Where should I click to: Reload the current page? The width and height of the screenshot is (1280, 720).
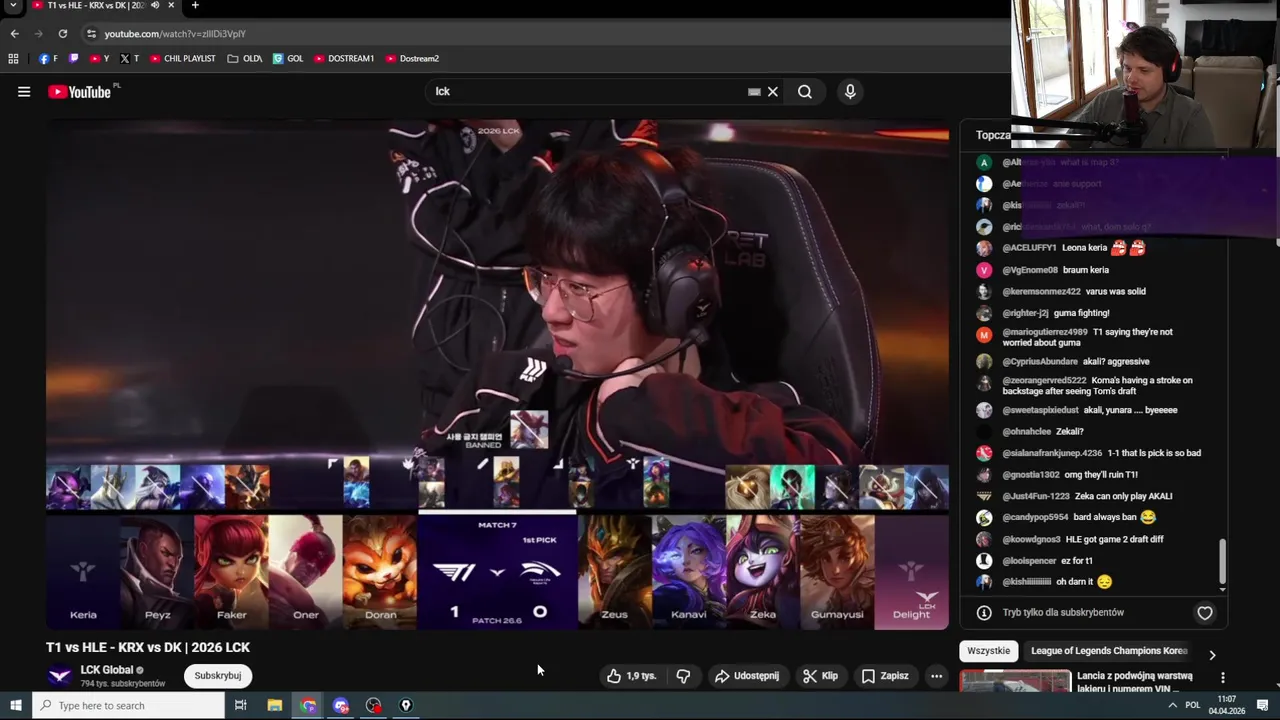pyautogui.click(x=62, y=33)
